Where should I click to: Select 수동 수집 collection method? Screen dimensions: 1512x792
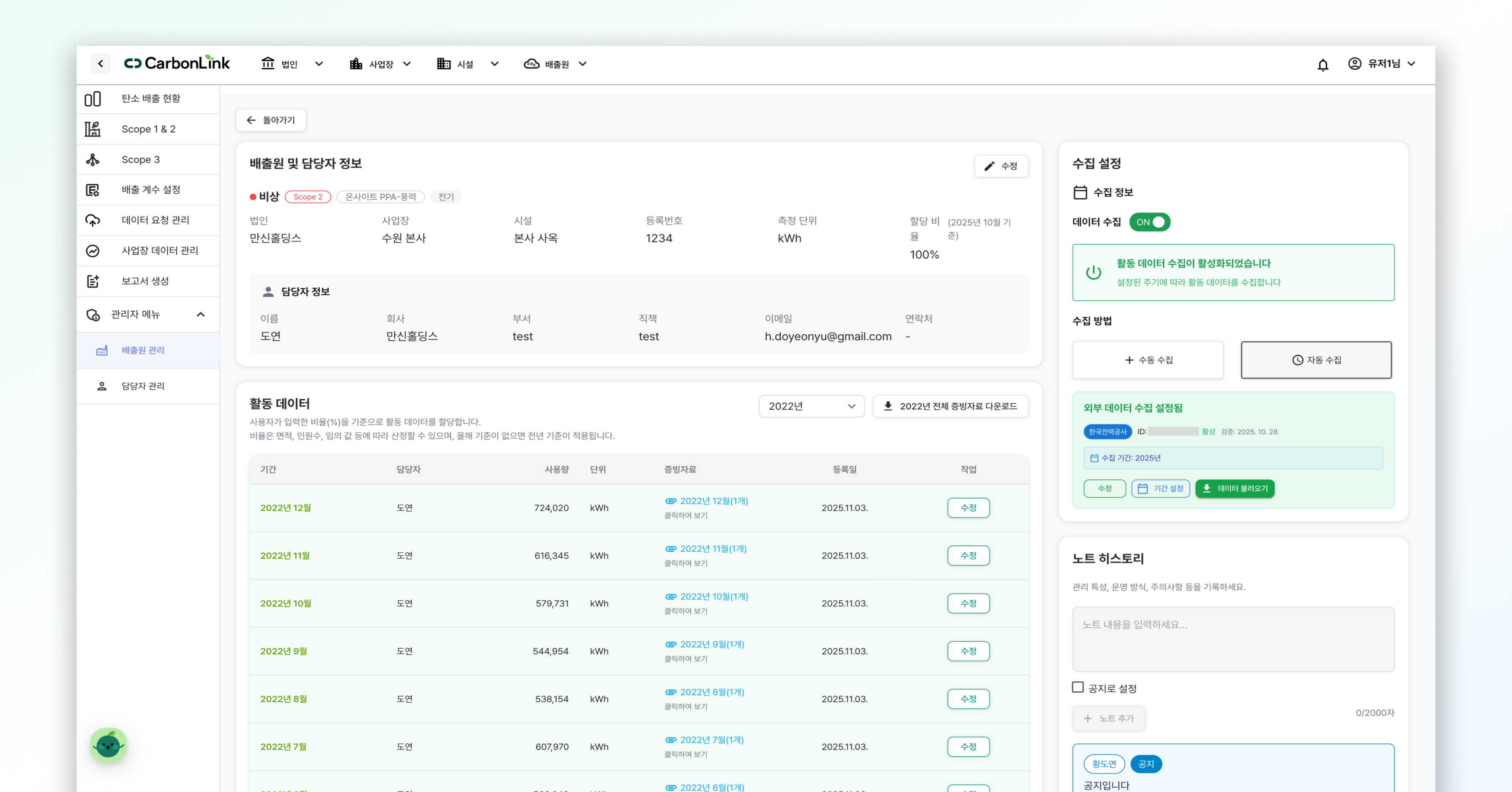coord(1148,360)
